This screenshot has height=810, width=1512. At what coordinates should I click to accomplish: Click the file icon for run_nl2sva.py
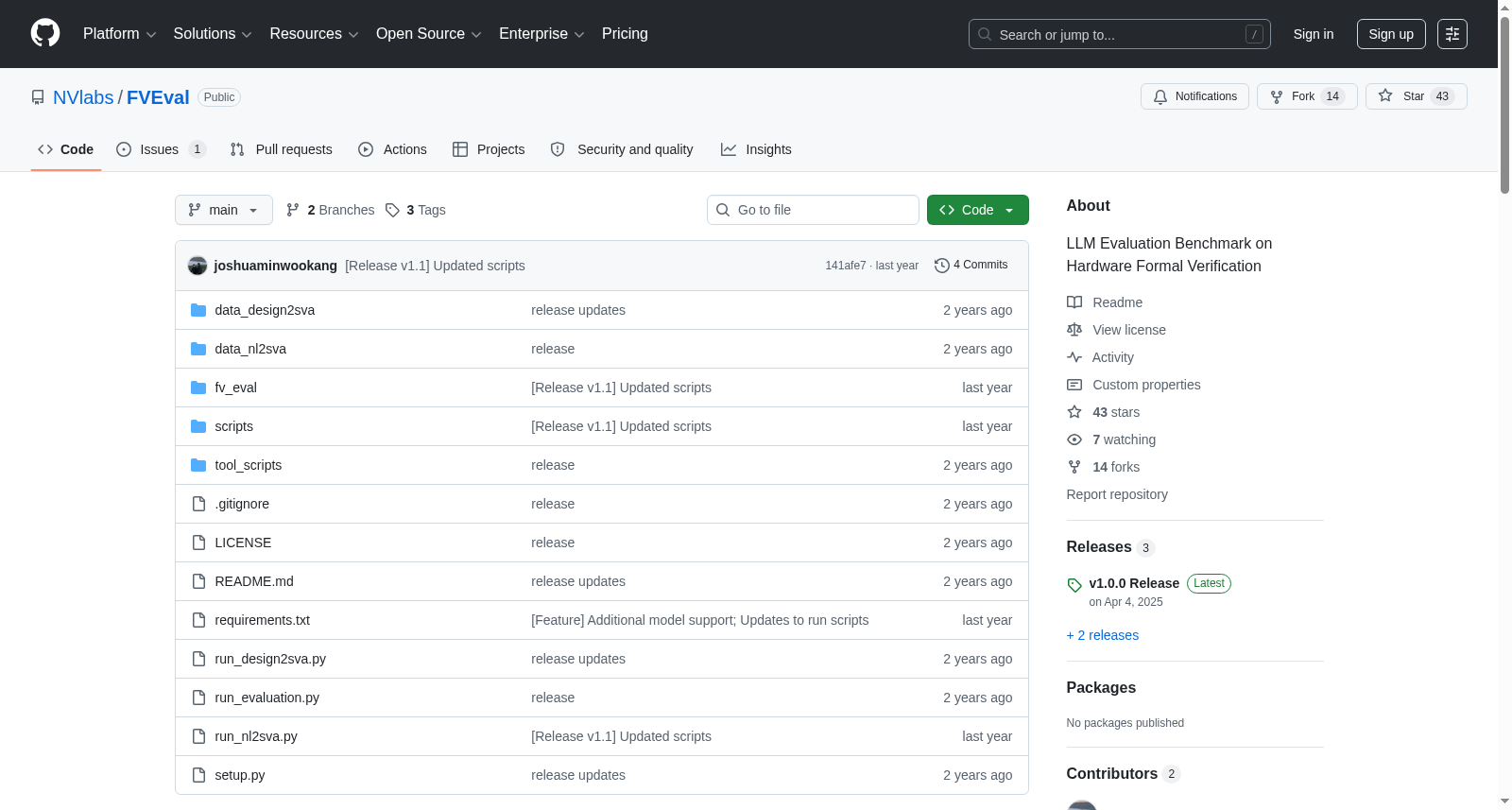198,736
